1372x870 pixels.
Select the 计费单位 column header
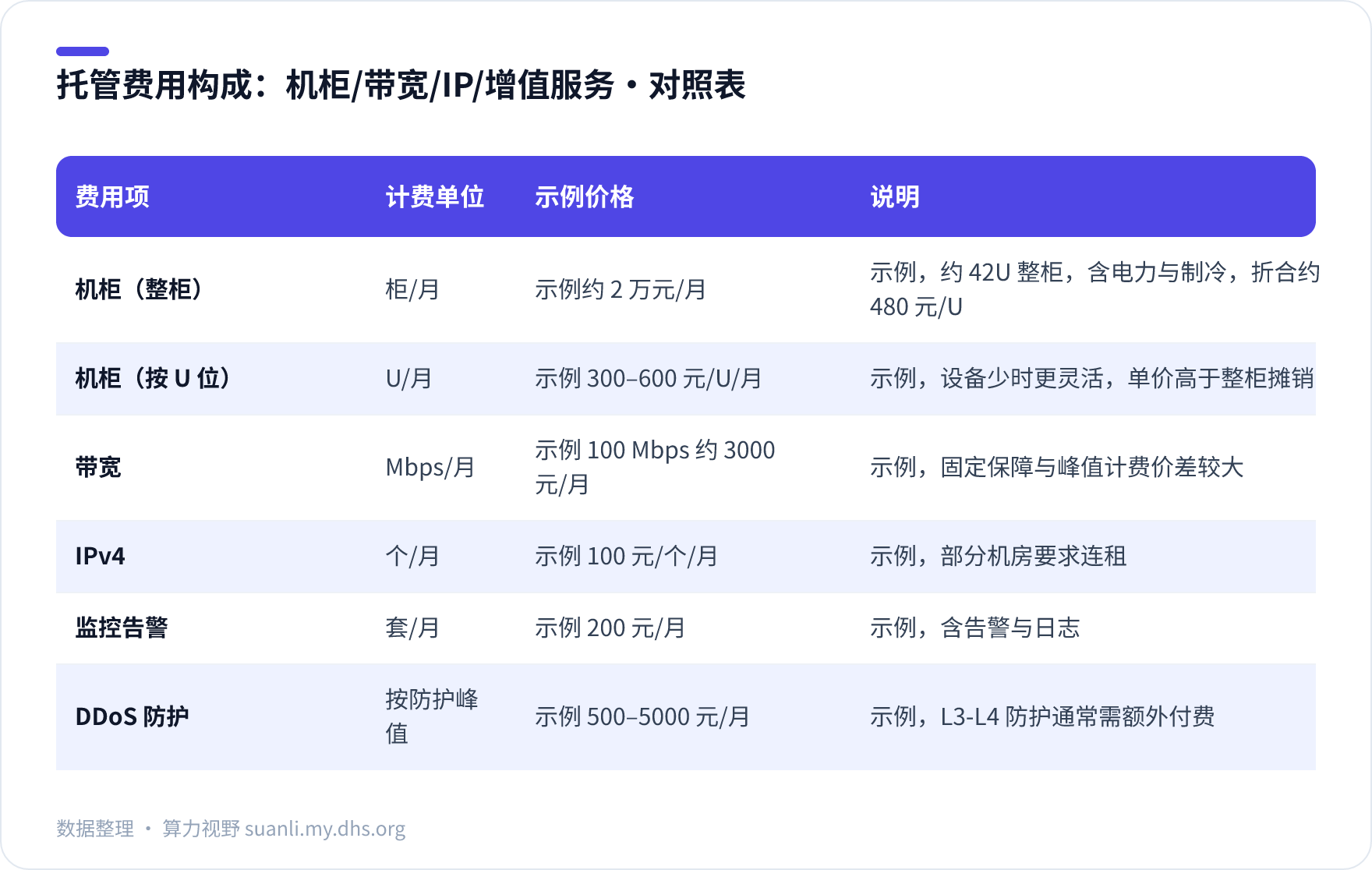coord(435,196)
